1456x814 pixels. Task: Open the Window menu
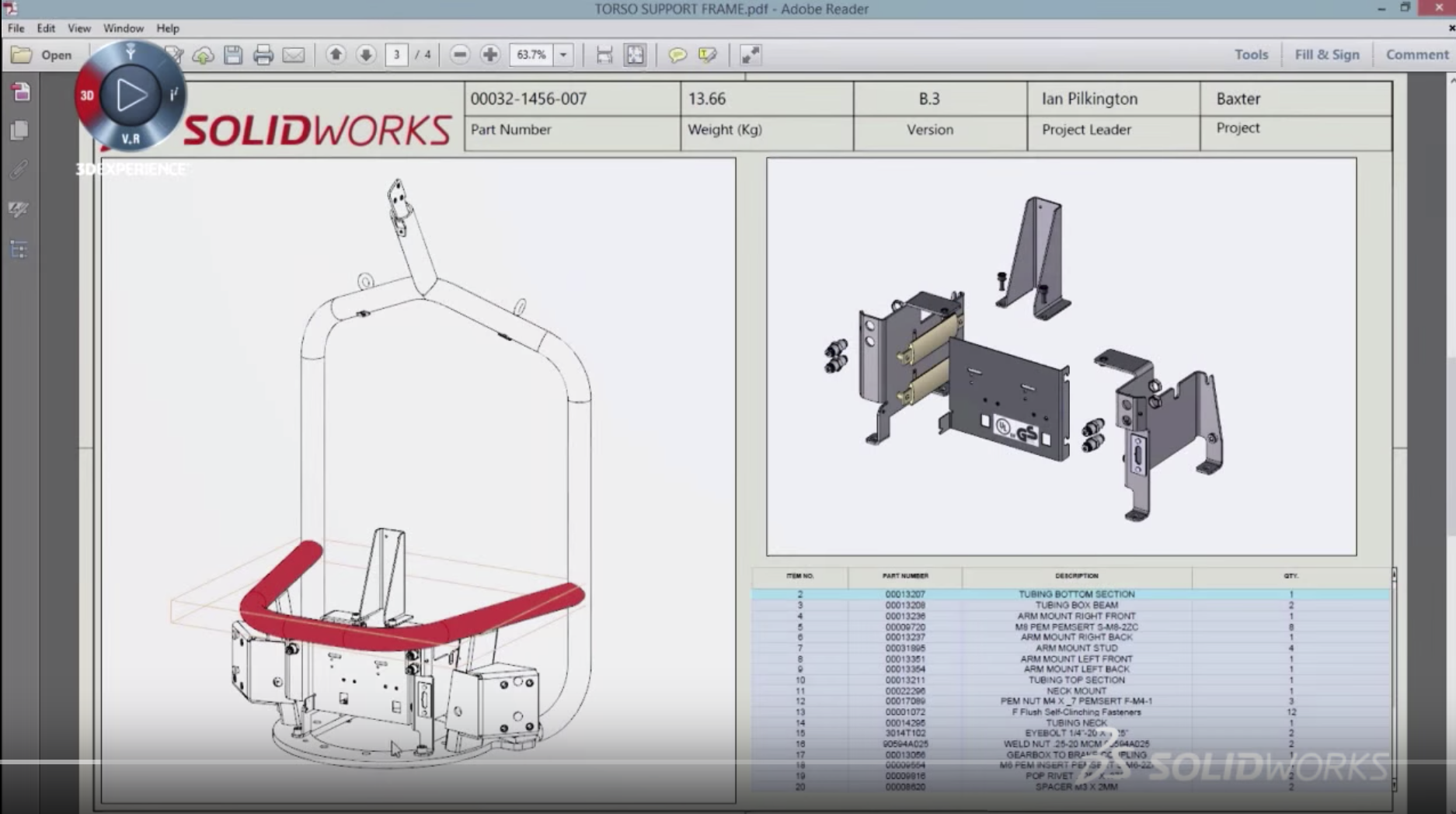tap(123, 28)
